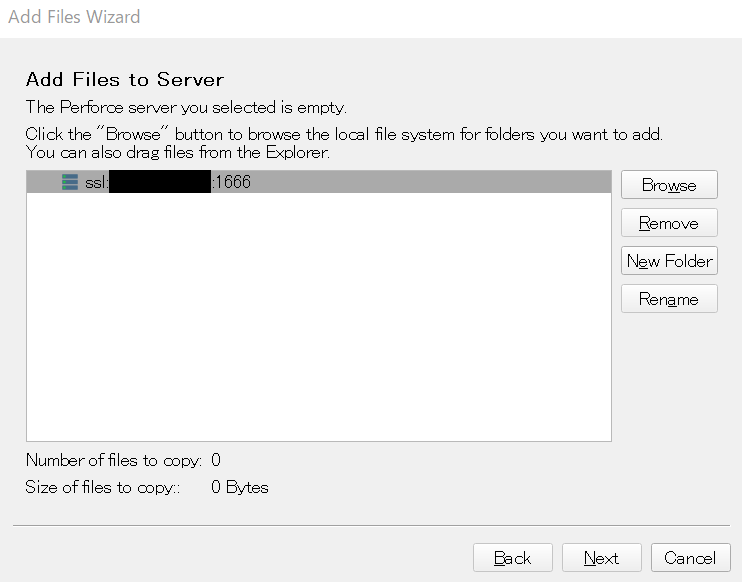Click the "Add Files to Server" heading
This screenshot has height=582, width=742.
[x=125, y=80]
